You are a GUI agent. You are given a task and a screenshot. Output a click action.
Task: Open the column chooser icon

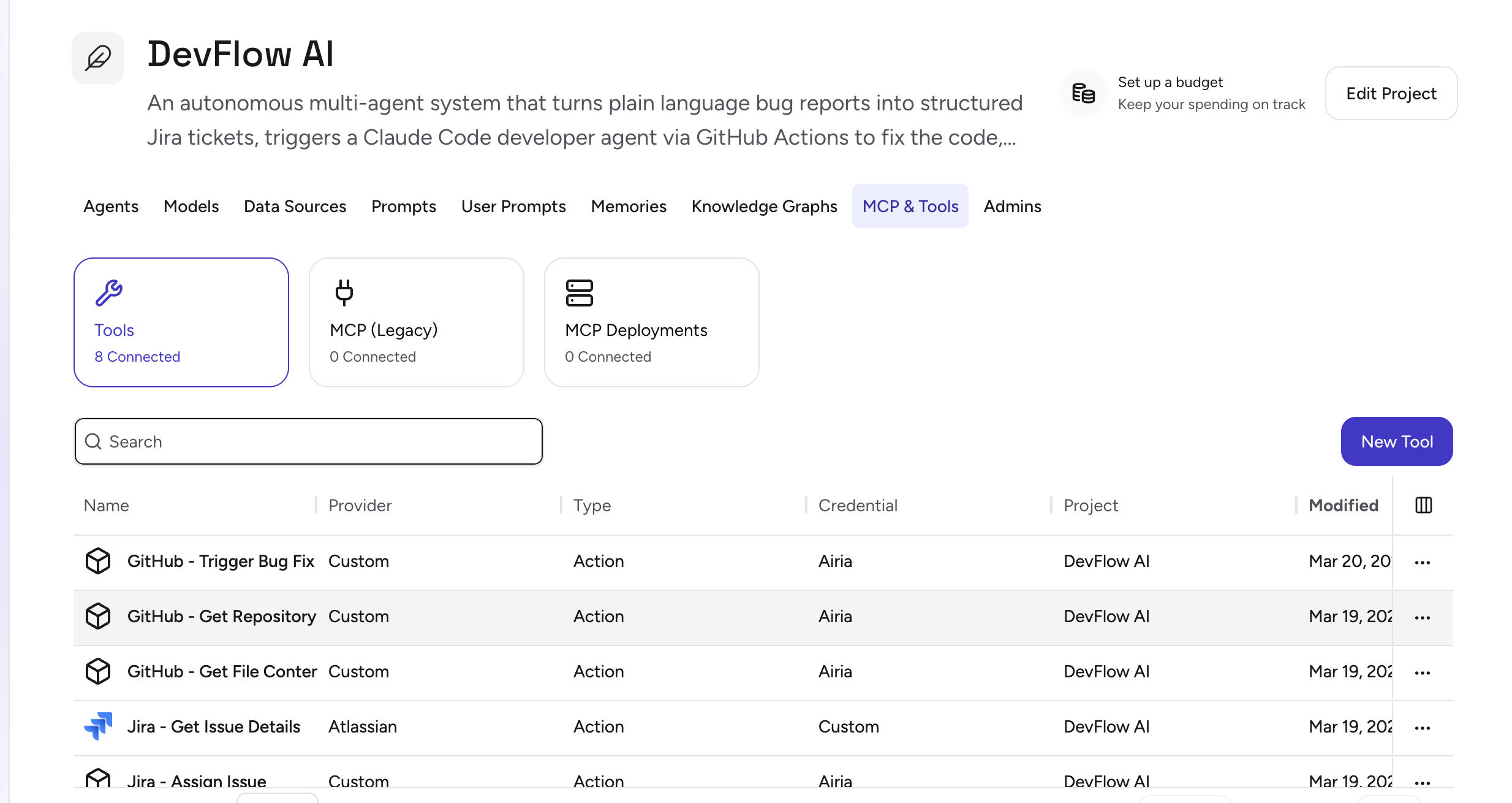1423,505
